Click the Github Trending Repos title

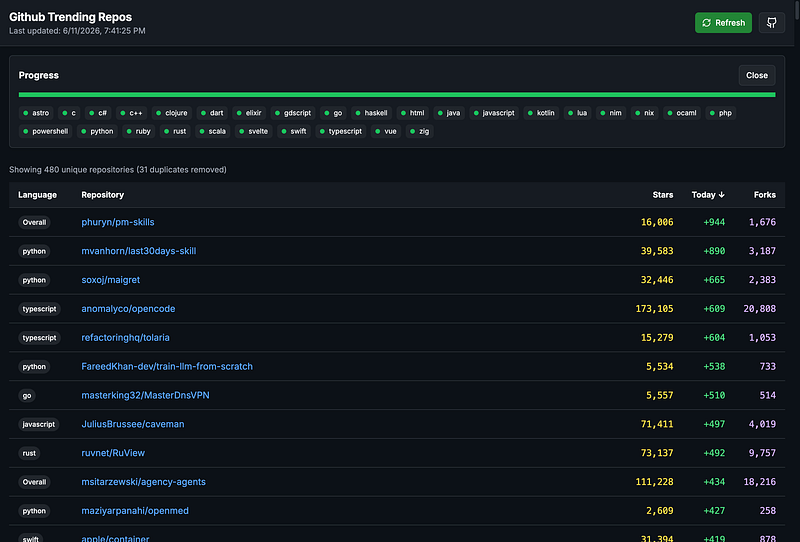[70, 17]
